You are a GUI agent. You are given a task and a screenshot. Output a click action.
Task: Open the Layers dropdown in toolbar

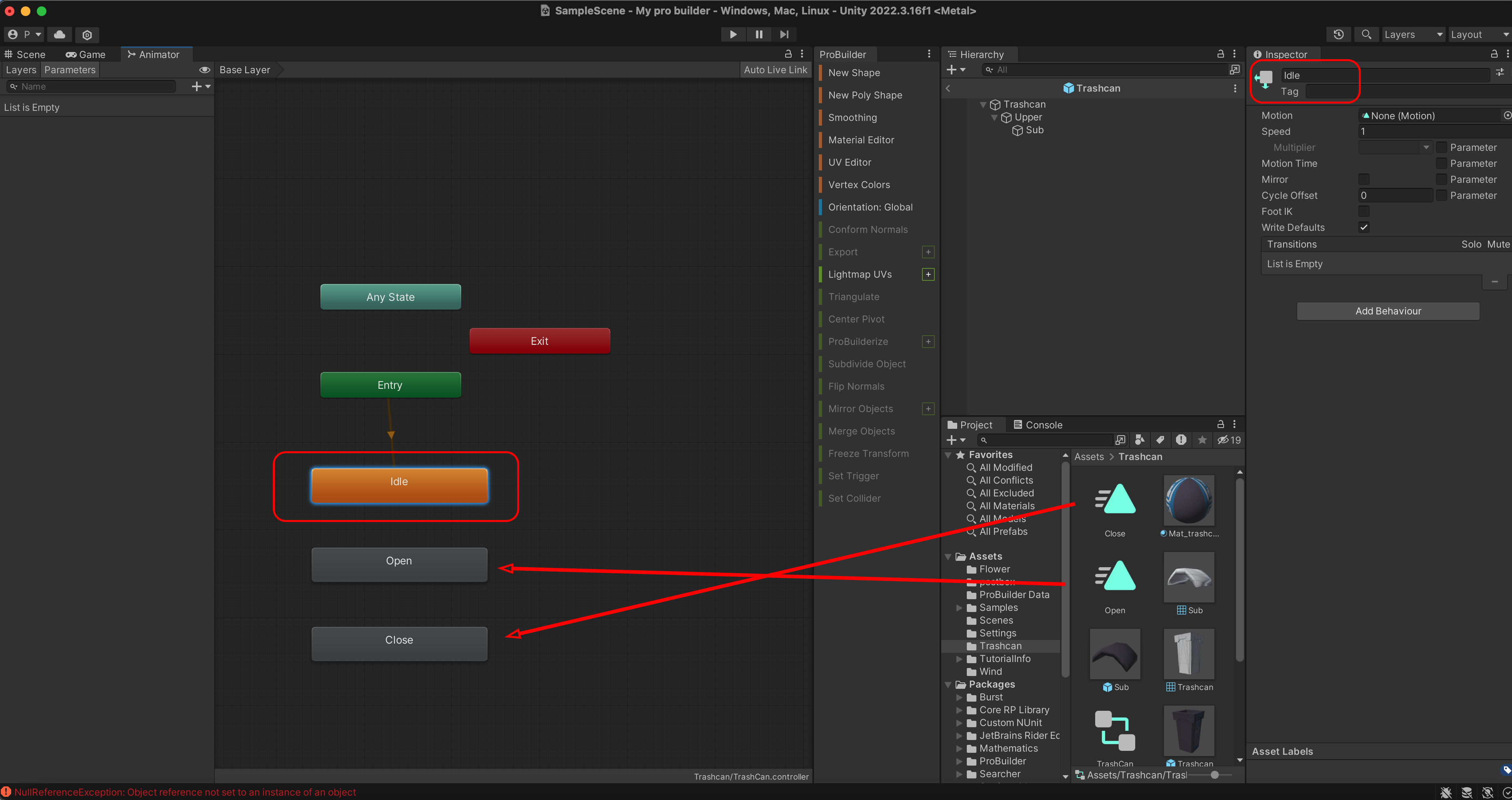tap(1412, 35)
